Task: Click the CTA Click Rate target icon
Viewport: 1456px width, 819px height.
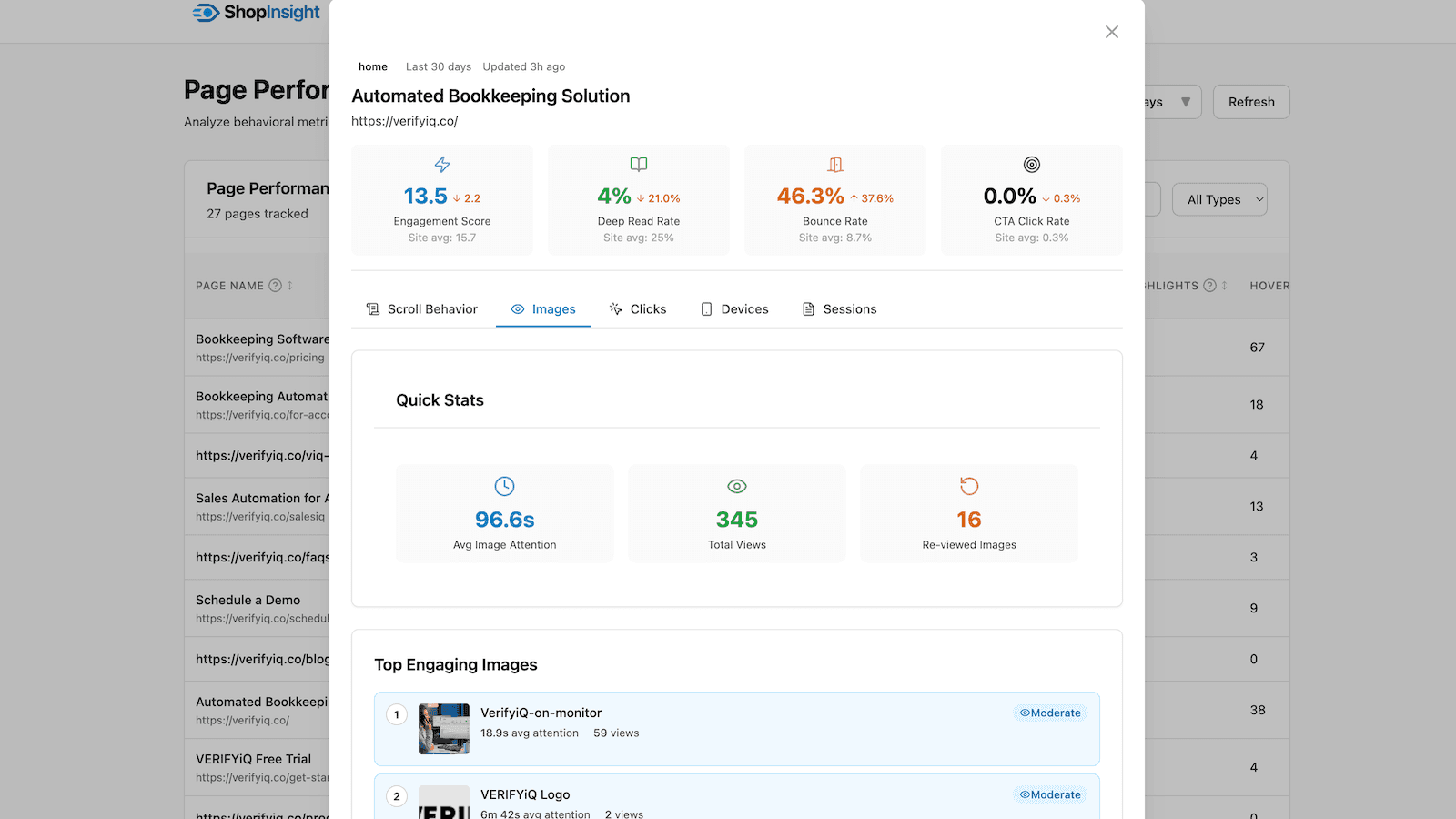Action: click(x=1031, y=165)
